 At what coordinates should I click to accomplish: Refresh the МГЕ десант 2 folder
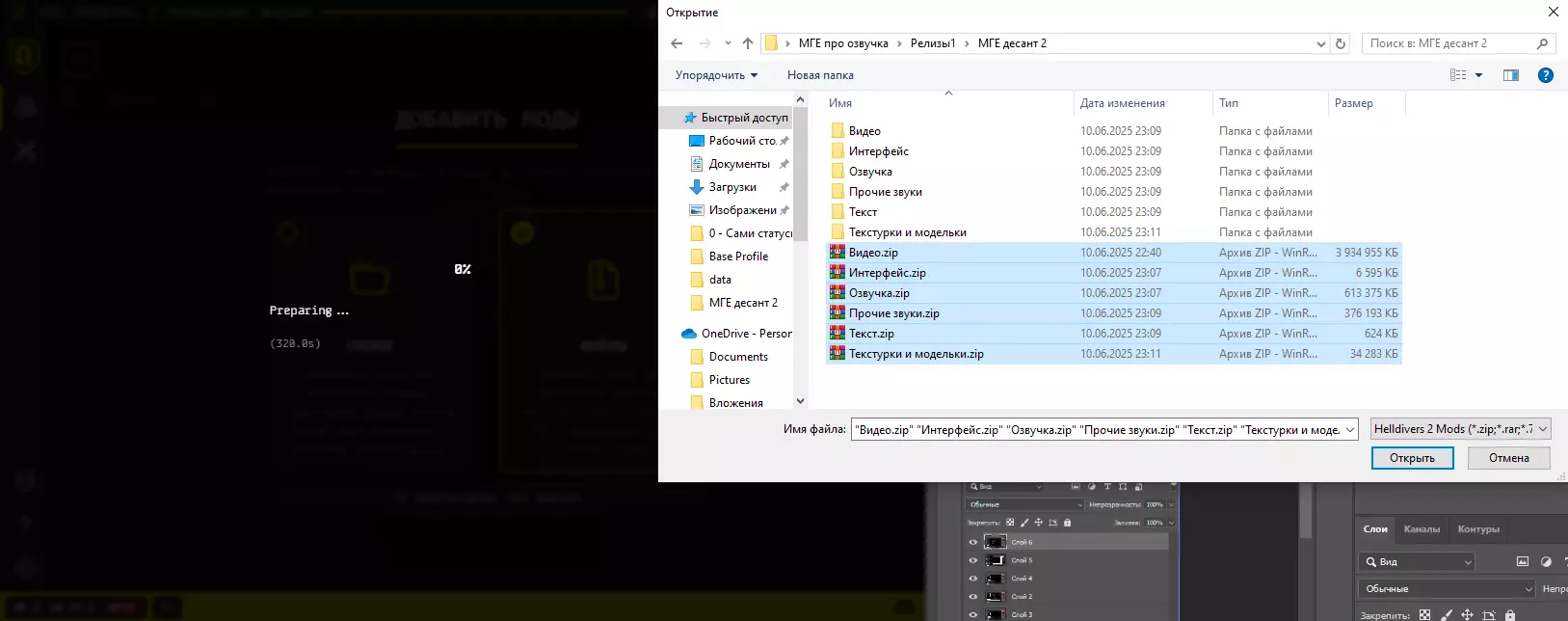tap(1340, 43)
